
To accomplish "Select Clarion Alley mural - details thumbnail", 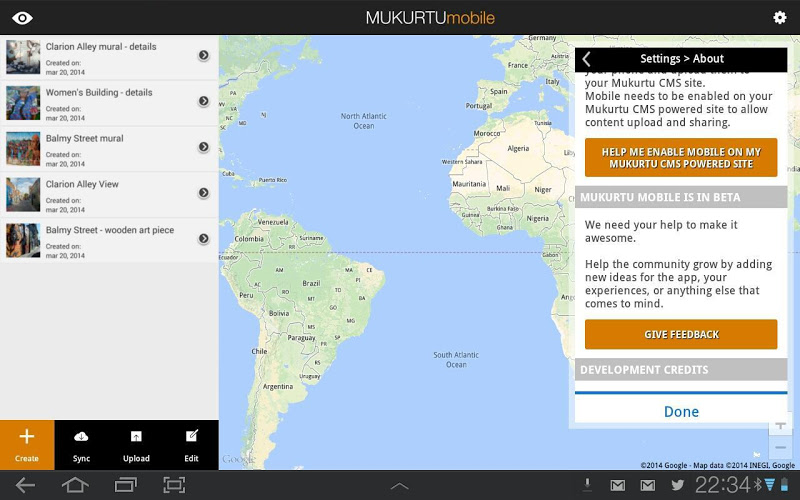I will (x=23, y=57).
